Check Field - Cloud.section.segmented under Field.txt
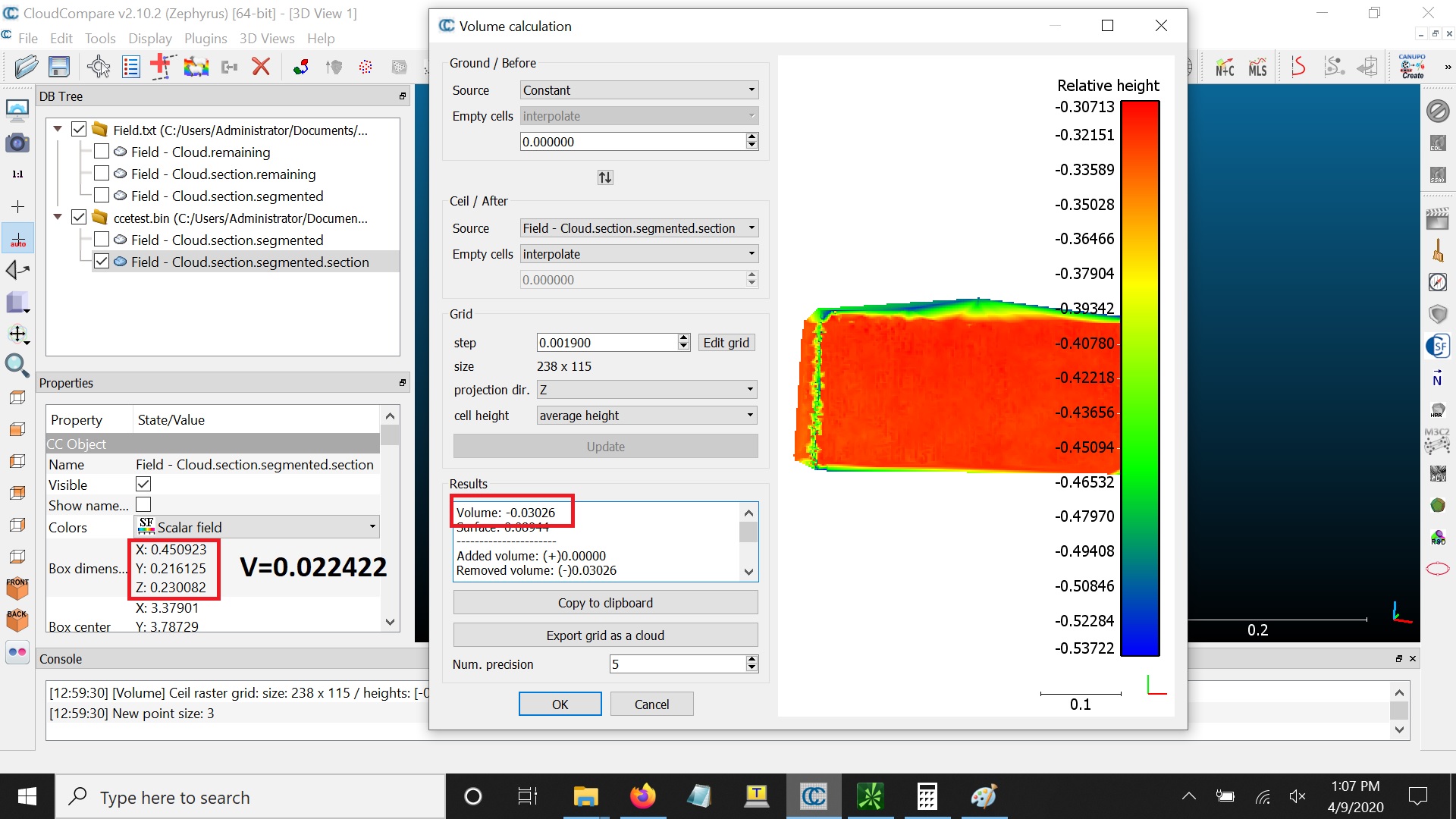1456x819 pixels. click(102, 196)
